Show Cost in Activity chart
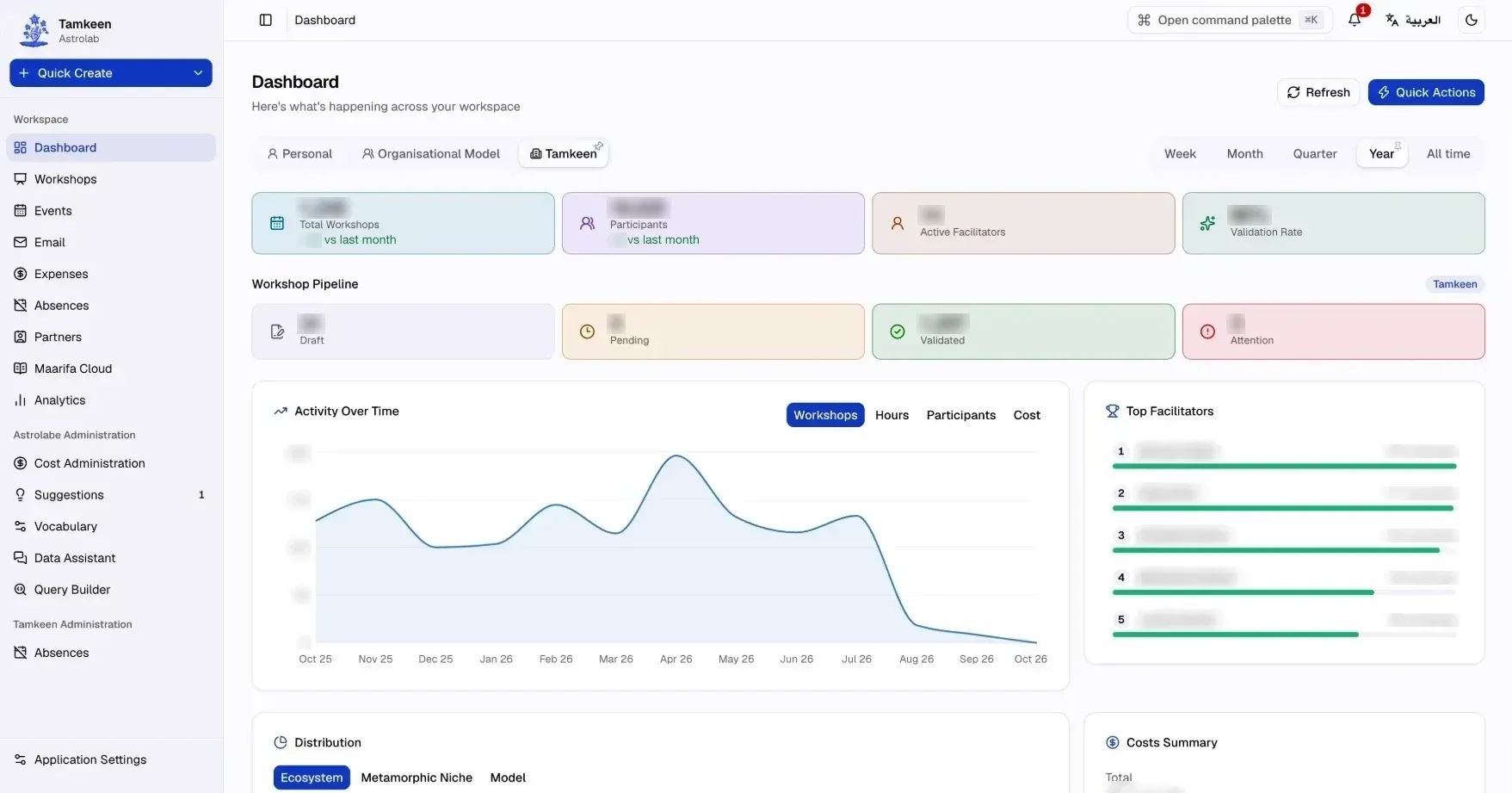This screenshot has height=793, width=1512. [1027, 415]
